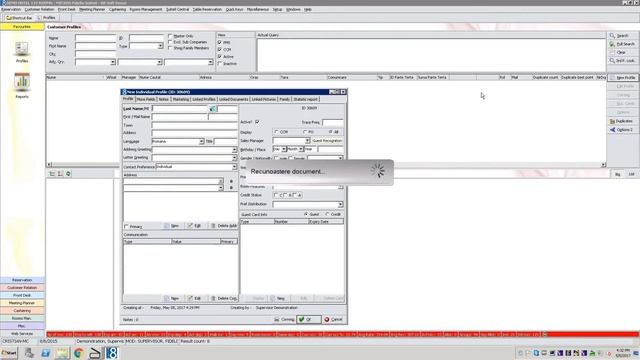Select the COM display radio button

coord(276,132)
